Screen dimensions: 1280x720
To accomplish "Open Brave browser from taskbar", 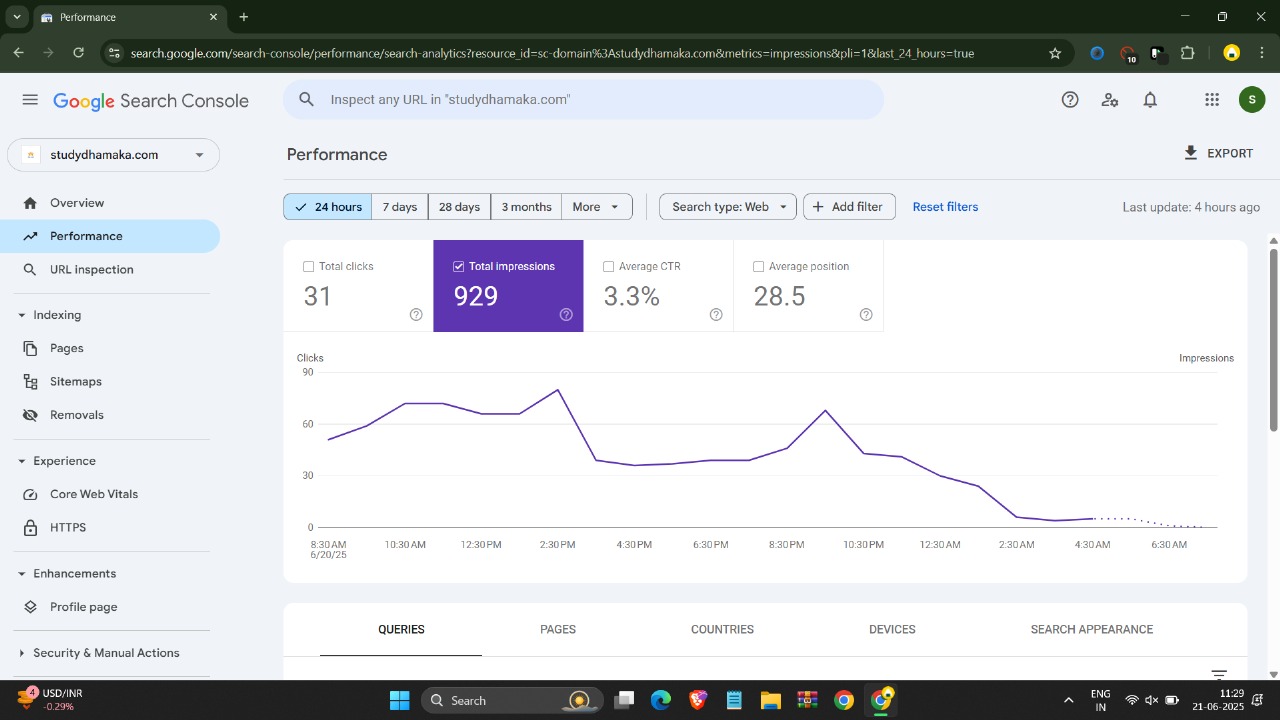I will tap(697, 700).
